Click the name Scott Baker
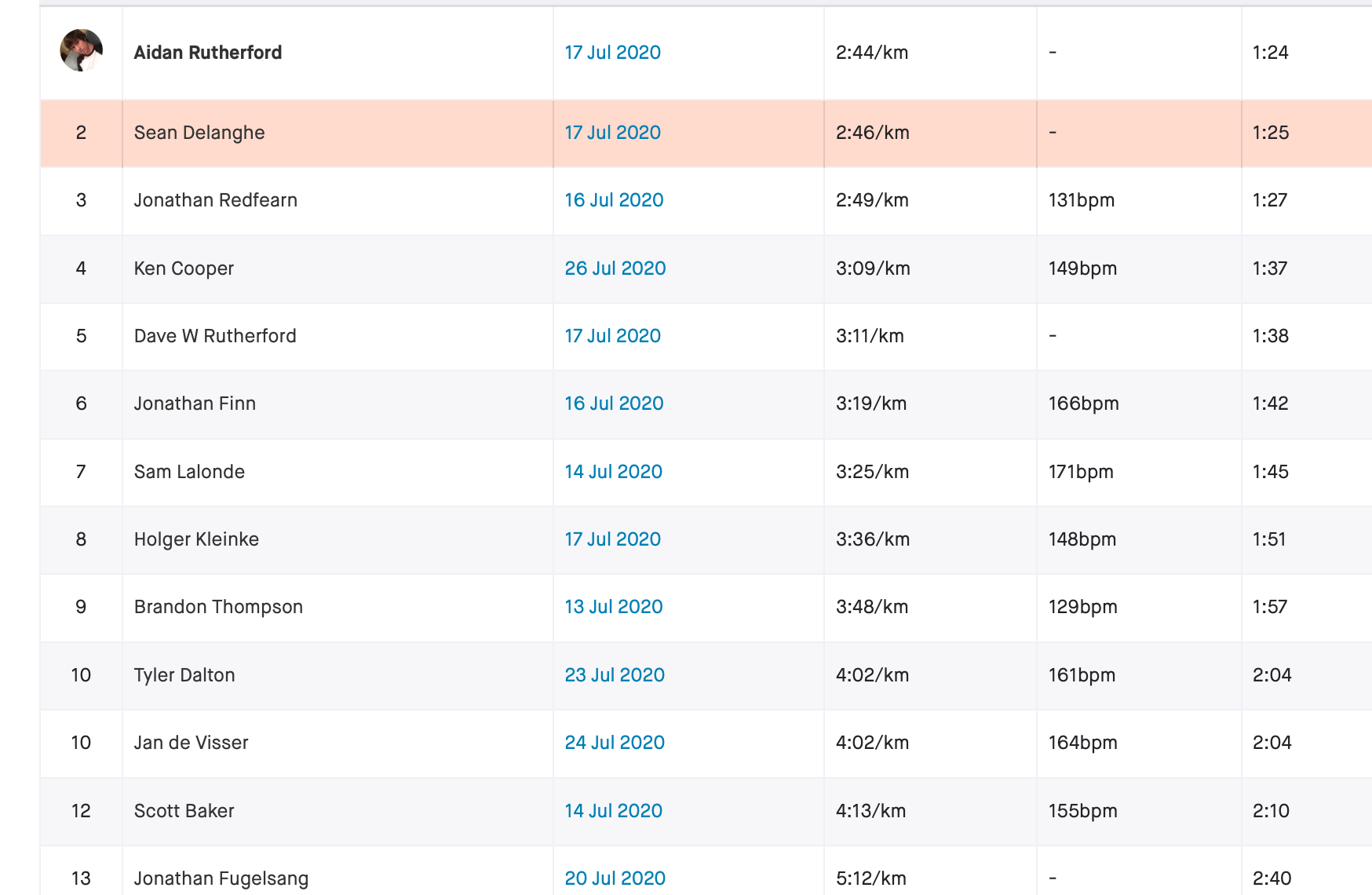 (184, 811)
